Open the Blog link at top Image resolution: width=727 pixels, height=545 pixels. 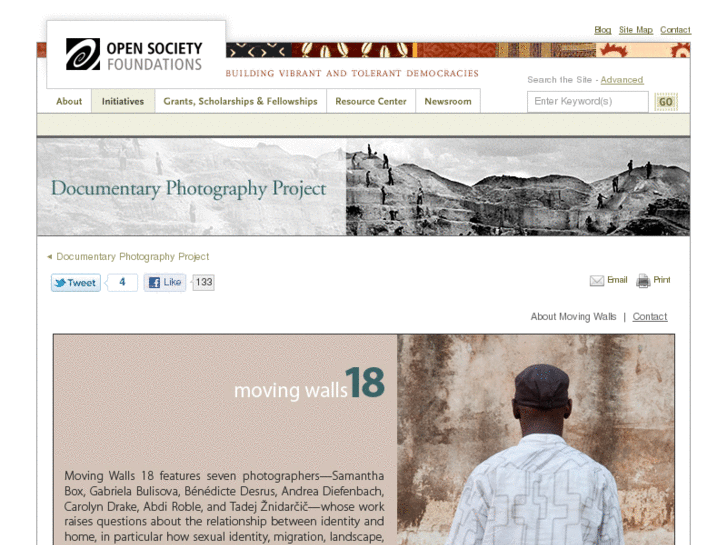[x=602, y=30]
